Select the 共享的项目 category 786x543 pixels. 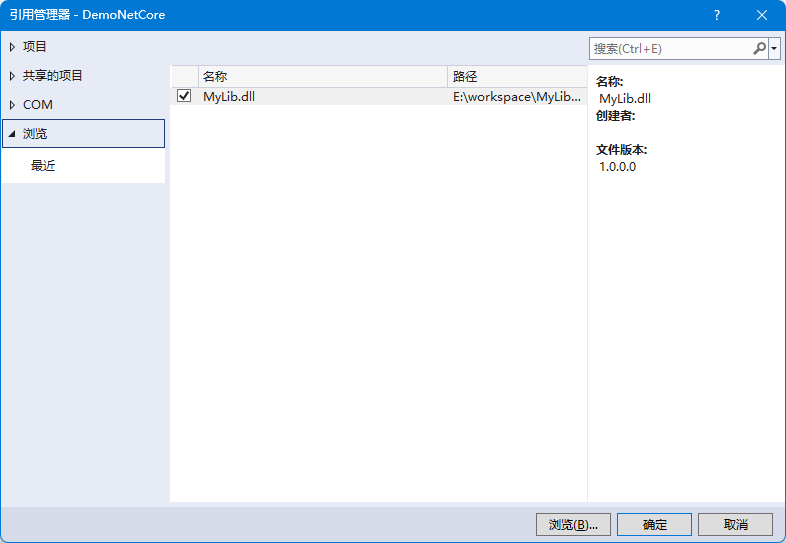tap(53, 76)
